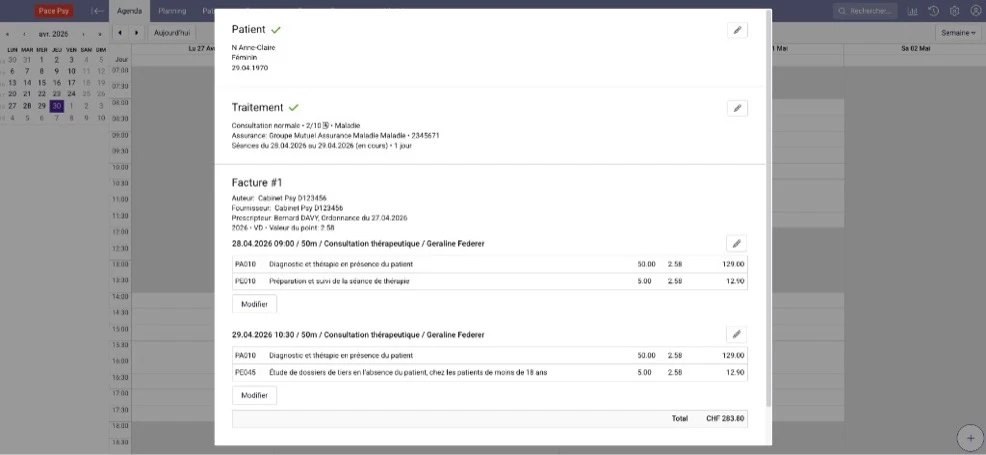Open the settings gear icon
Screen dimensions: 986x455
(955, 11)
